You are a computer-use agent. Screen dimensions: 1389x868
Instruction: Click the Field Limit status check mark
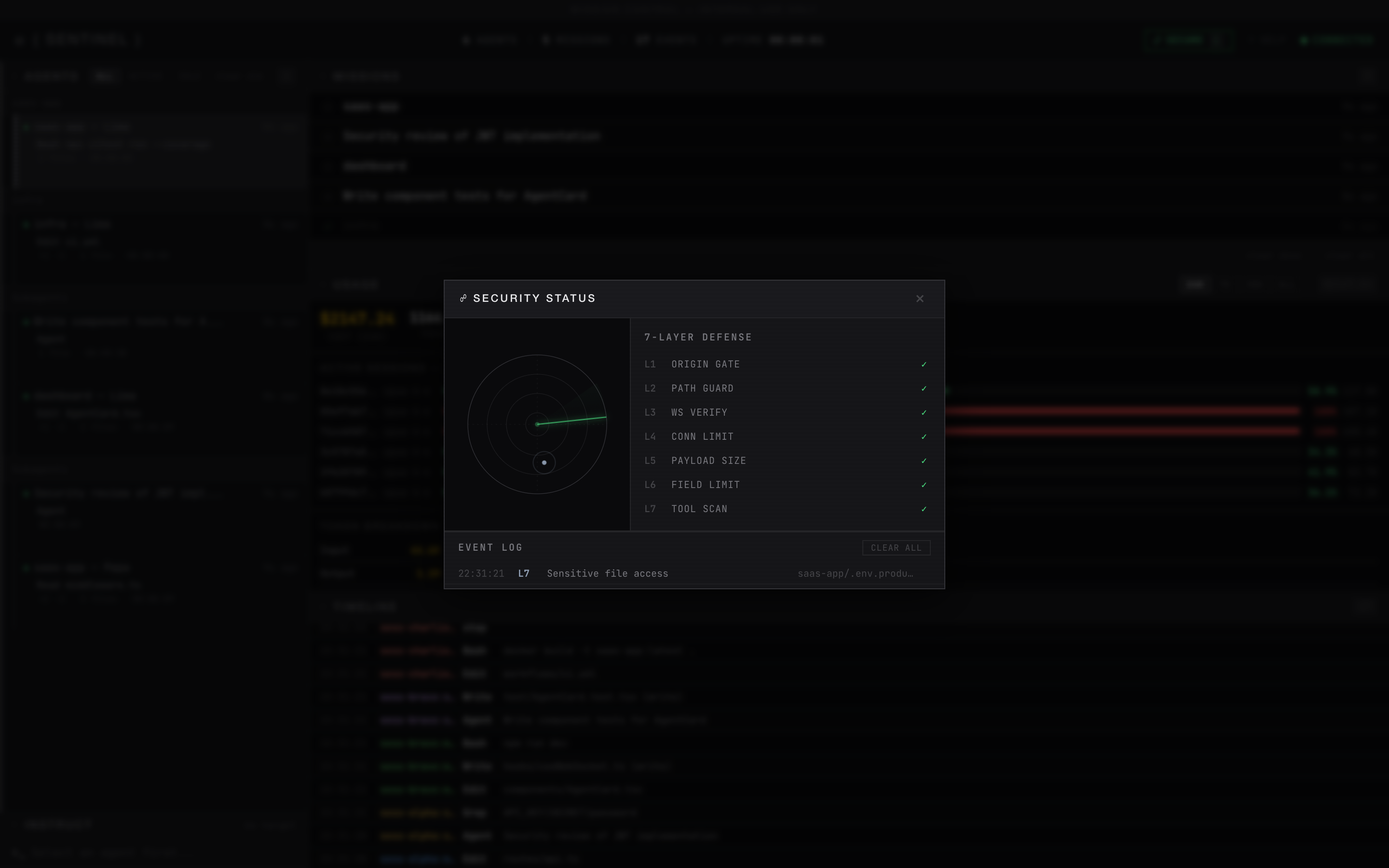tap(924, 485)
